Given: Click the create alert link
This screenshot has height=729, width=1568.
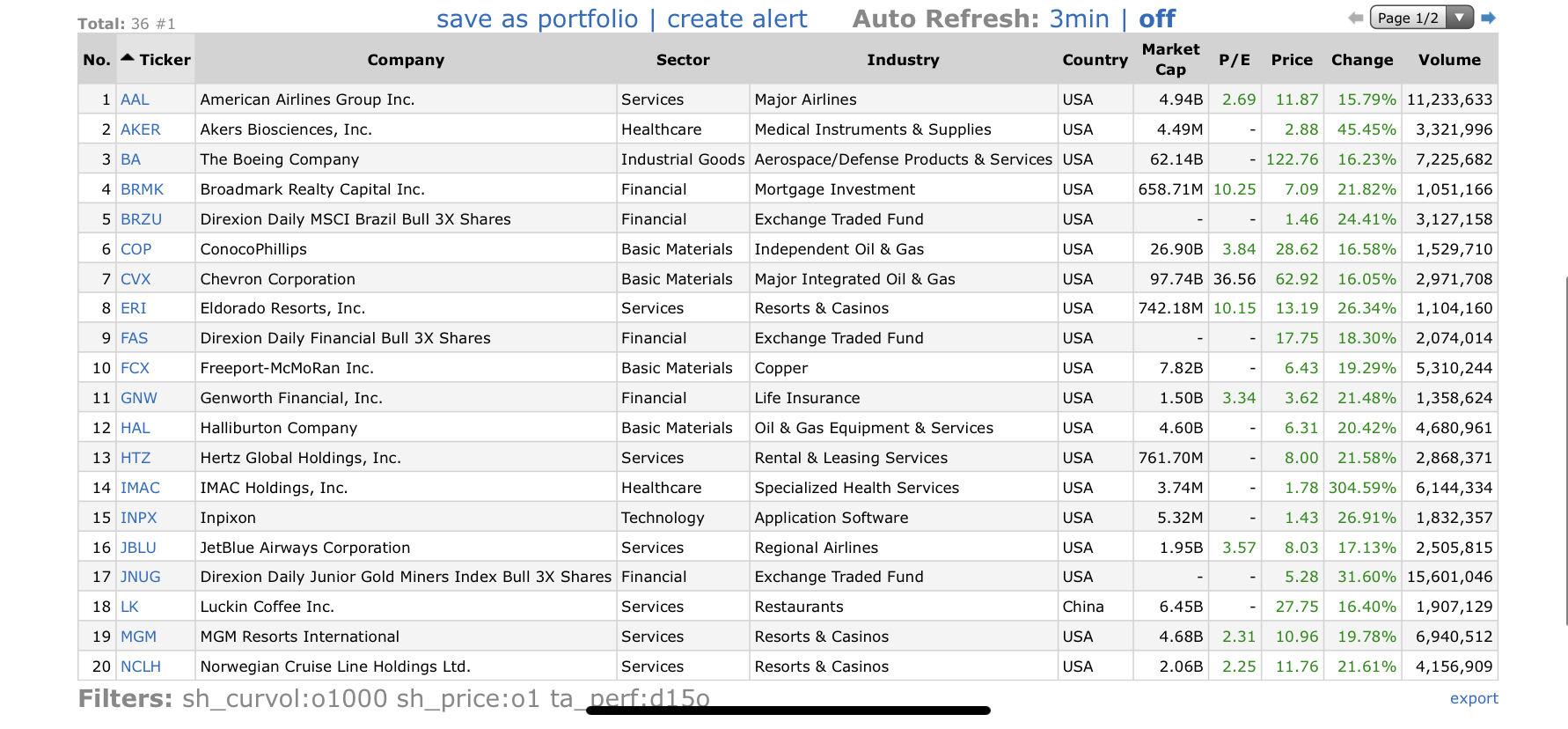Looking at the screenshot, I should (736, 19).
